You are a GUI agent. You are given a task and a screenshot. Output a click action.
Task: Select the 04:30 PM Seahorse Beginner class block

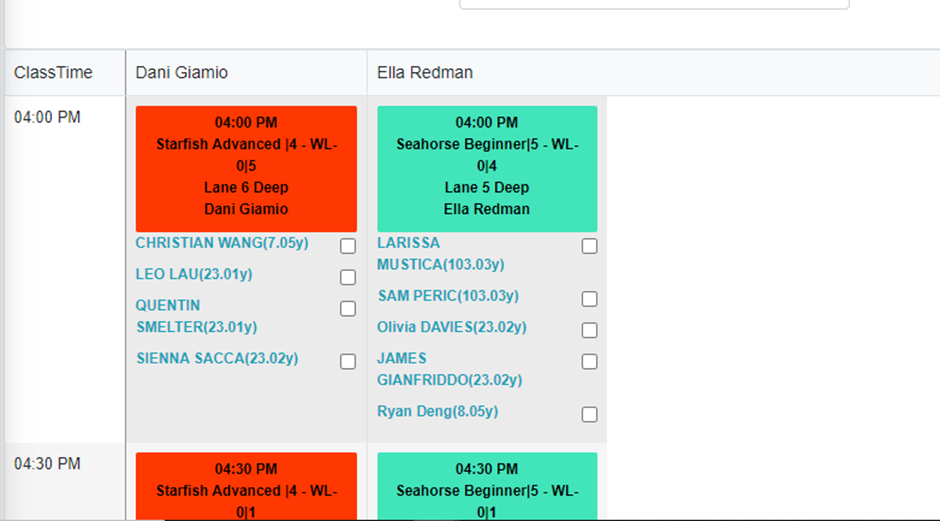487,486
